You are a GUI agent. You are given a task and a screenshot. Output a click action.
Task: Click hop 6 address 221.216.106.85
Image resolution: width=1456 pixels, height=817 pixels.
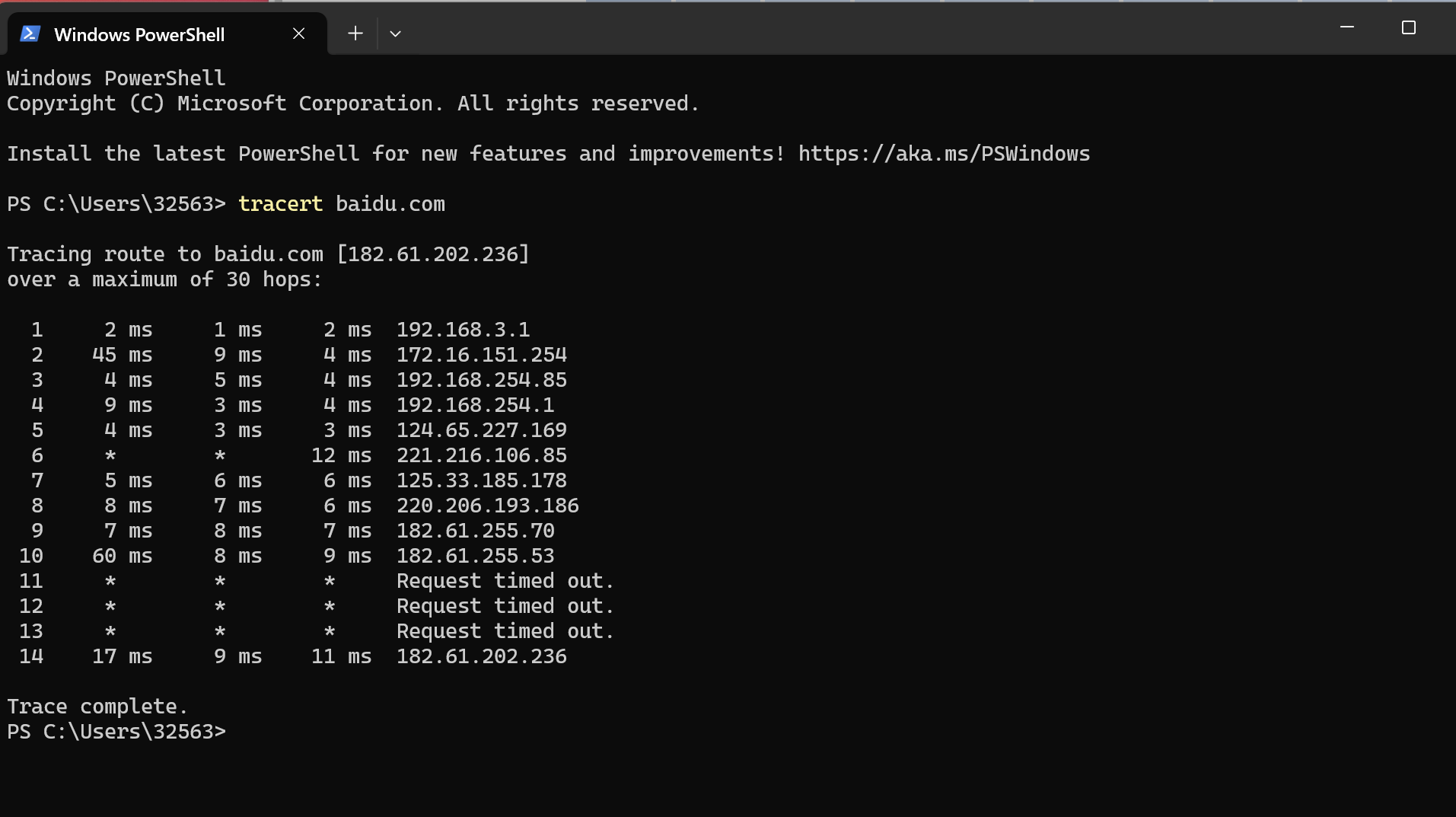[x=482, y=455]
